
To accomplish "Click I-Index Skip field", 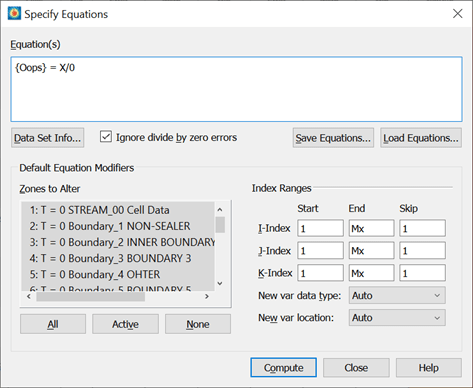I will (422, 228).
